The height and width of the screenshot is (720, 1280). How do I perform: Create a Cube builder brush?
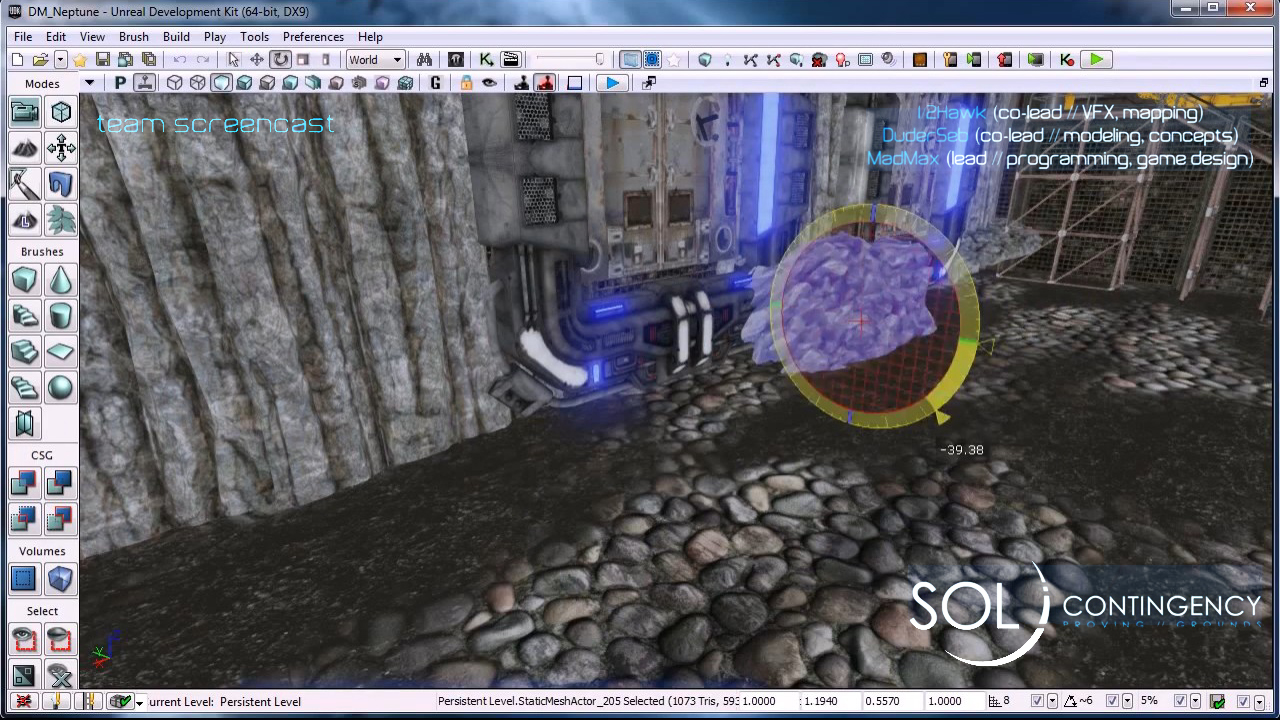(24, 280)
